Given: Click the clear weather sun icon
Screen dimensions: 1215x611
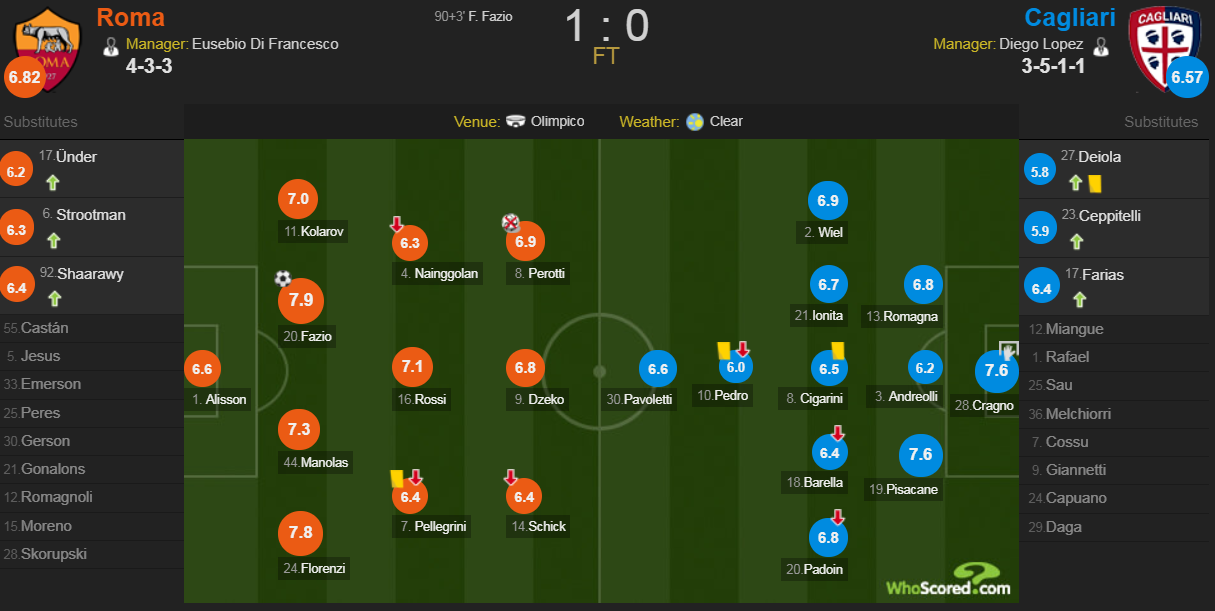Looking at the screenshot, I should click(x=695, y=122).
